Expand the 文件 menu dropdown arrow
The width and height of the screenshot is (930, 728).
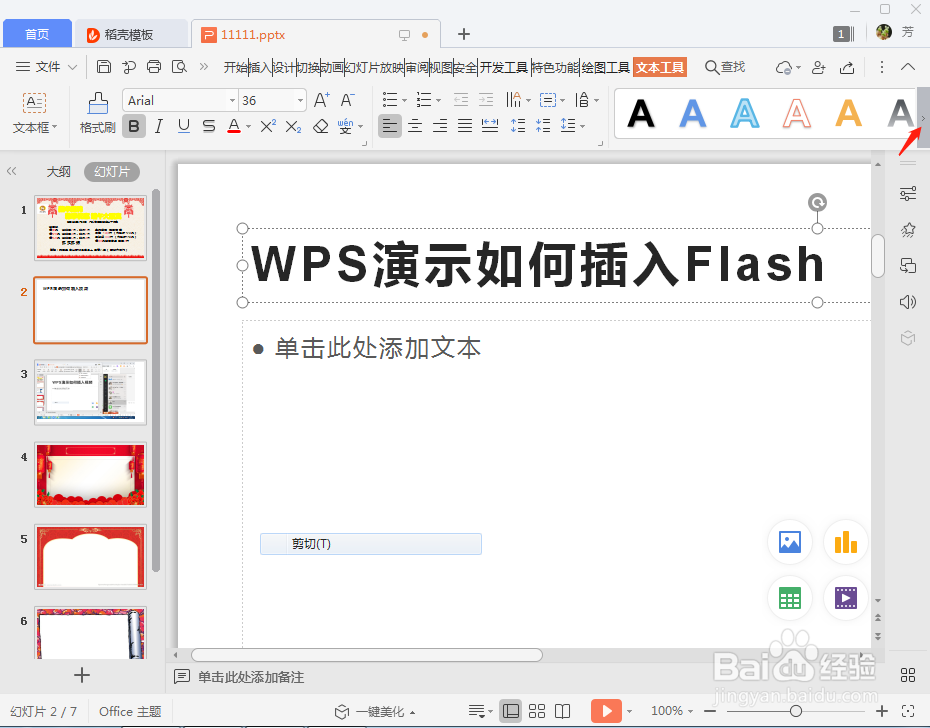point(72,67)
